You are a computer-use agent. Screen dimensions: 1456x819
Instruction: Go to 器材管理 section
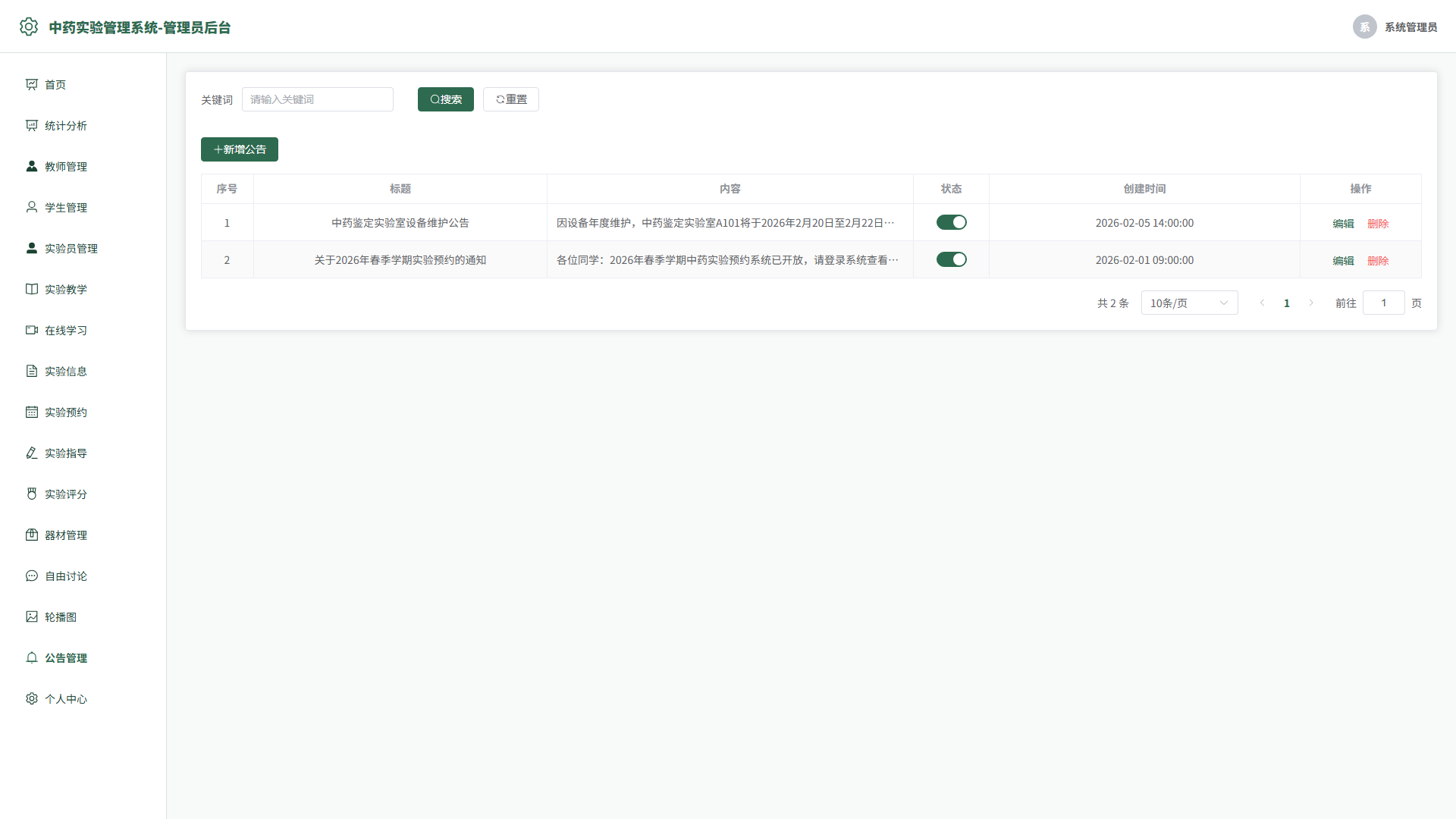tap(83, 535)
